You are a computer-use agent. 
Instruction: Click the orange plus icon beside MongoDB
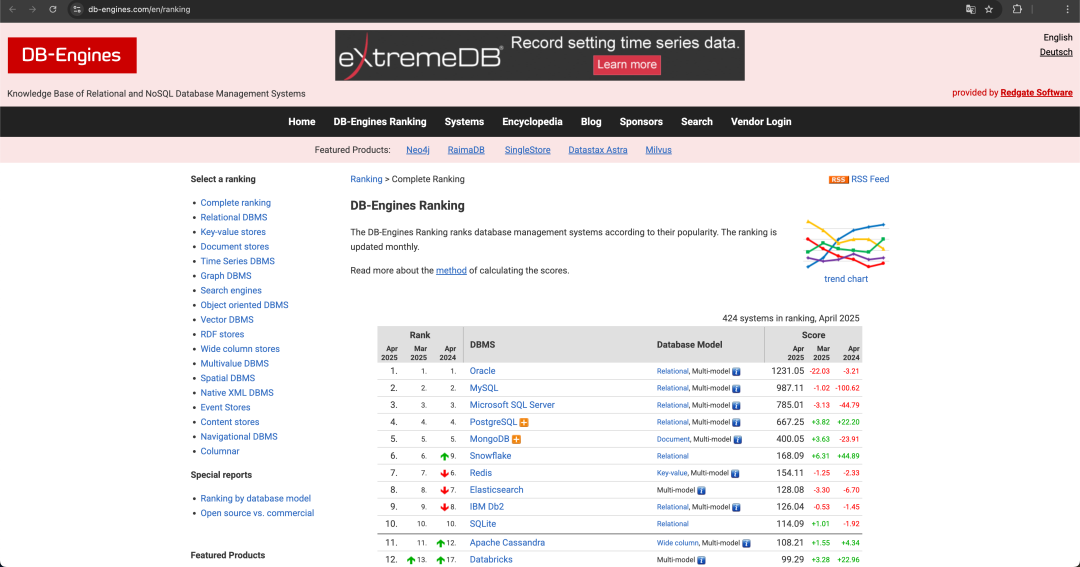click(517, 440)
